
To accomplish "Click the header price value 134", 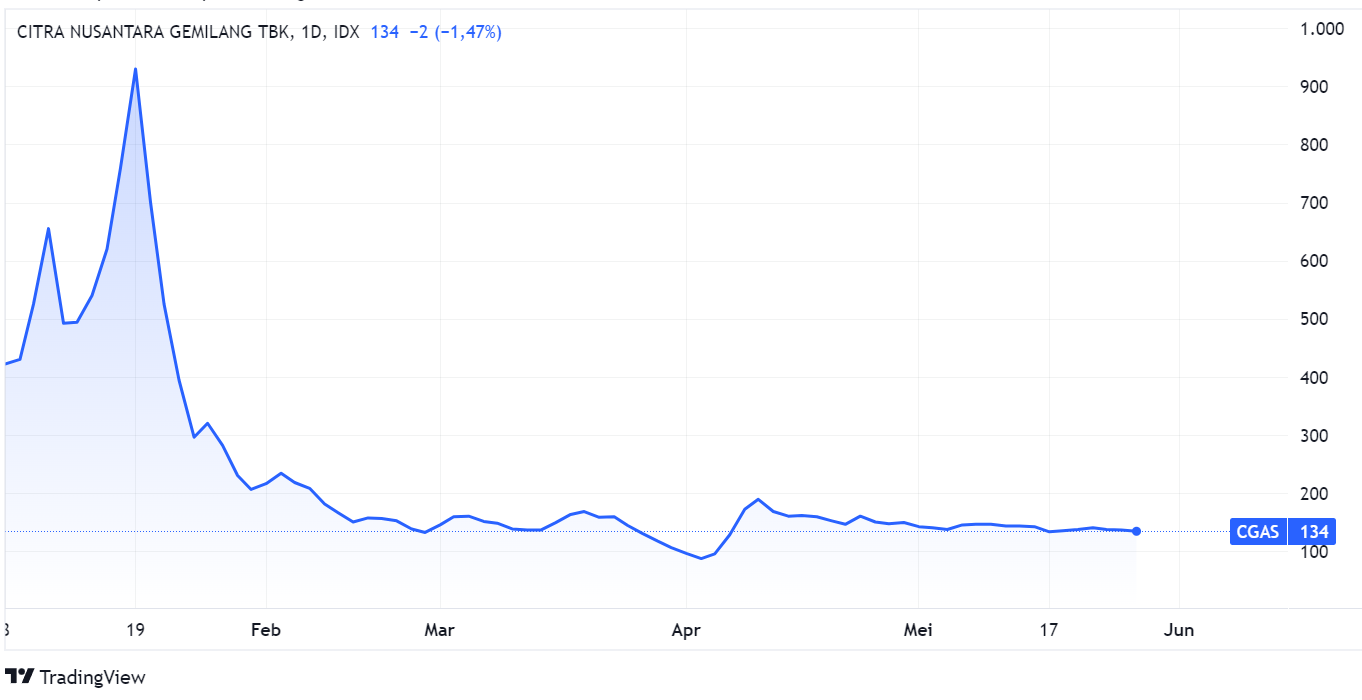I will (385, 32).
